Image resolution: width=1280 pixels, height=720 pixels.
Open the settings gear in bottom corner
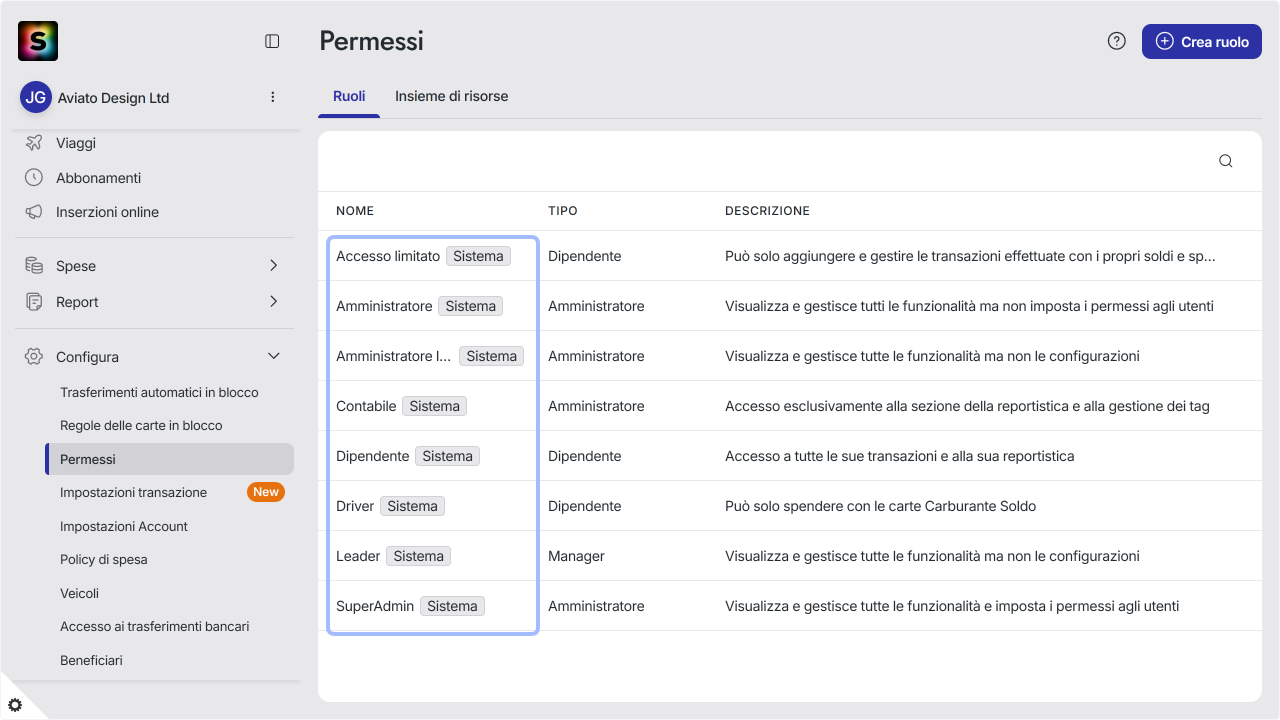[15, 705]
